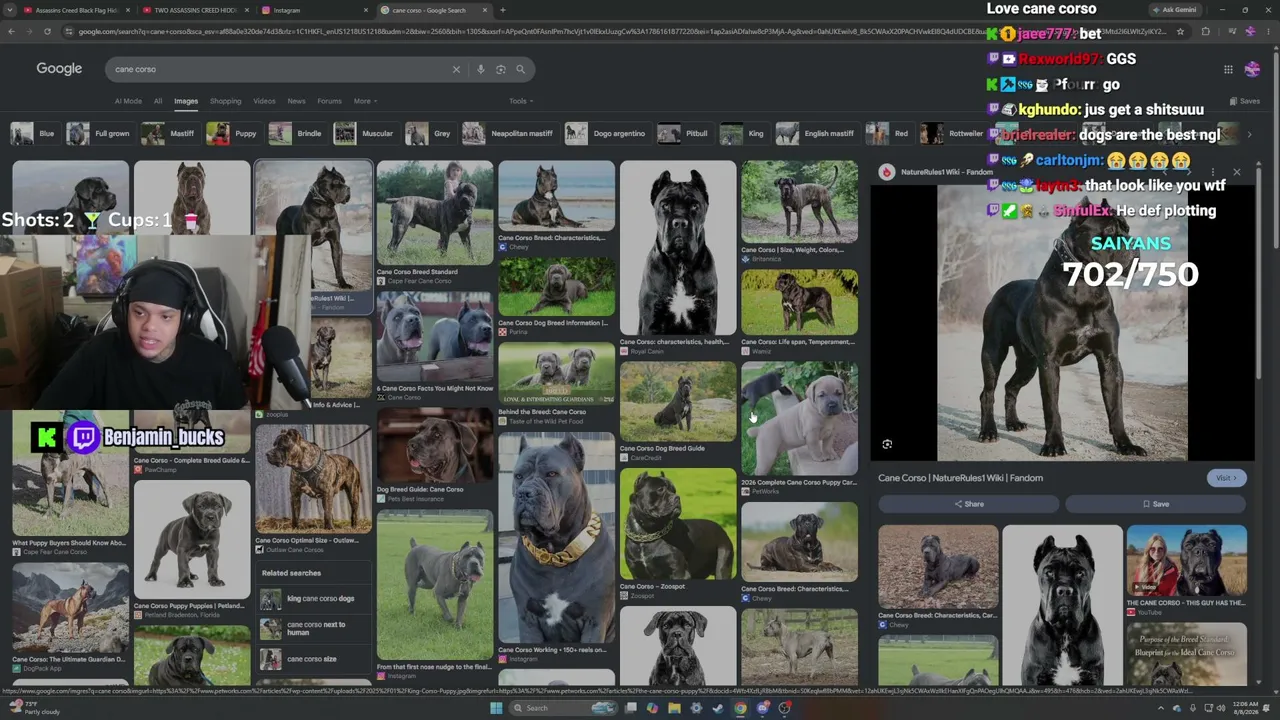Submit search with the magnifier icon
Screen dimensions: 1280x720
(521, 69)
